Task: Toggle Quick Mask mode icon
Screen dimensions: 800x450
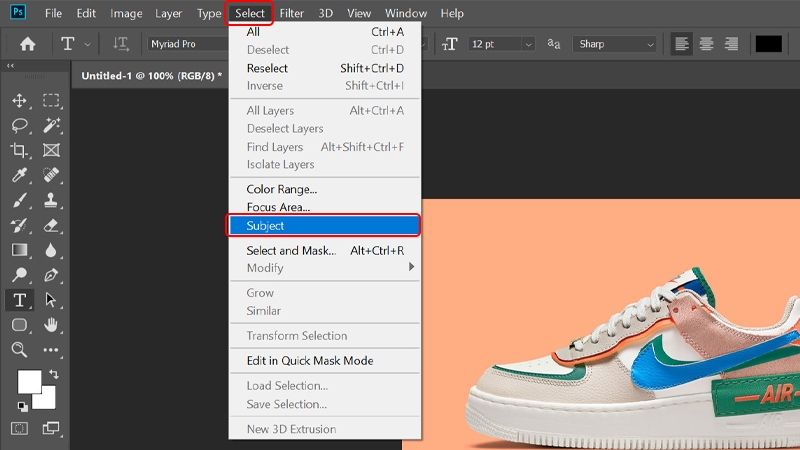Action: [19, 428]
